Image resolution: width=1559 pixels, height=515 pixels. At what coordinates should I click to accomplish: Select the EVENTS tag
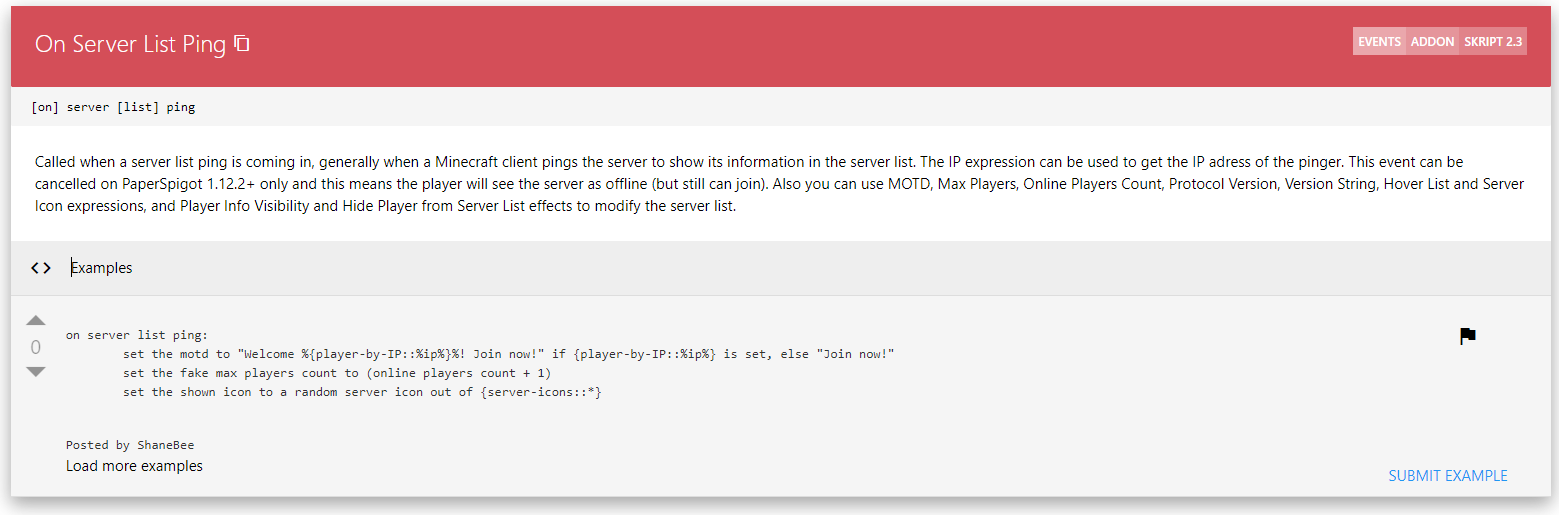tap(1379, 41)
